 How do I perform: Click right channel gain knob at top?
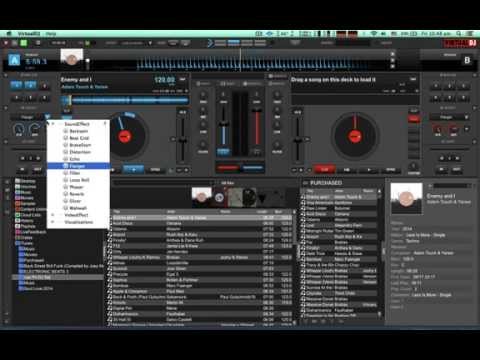pyautogui.click(x=256, y=95)
